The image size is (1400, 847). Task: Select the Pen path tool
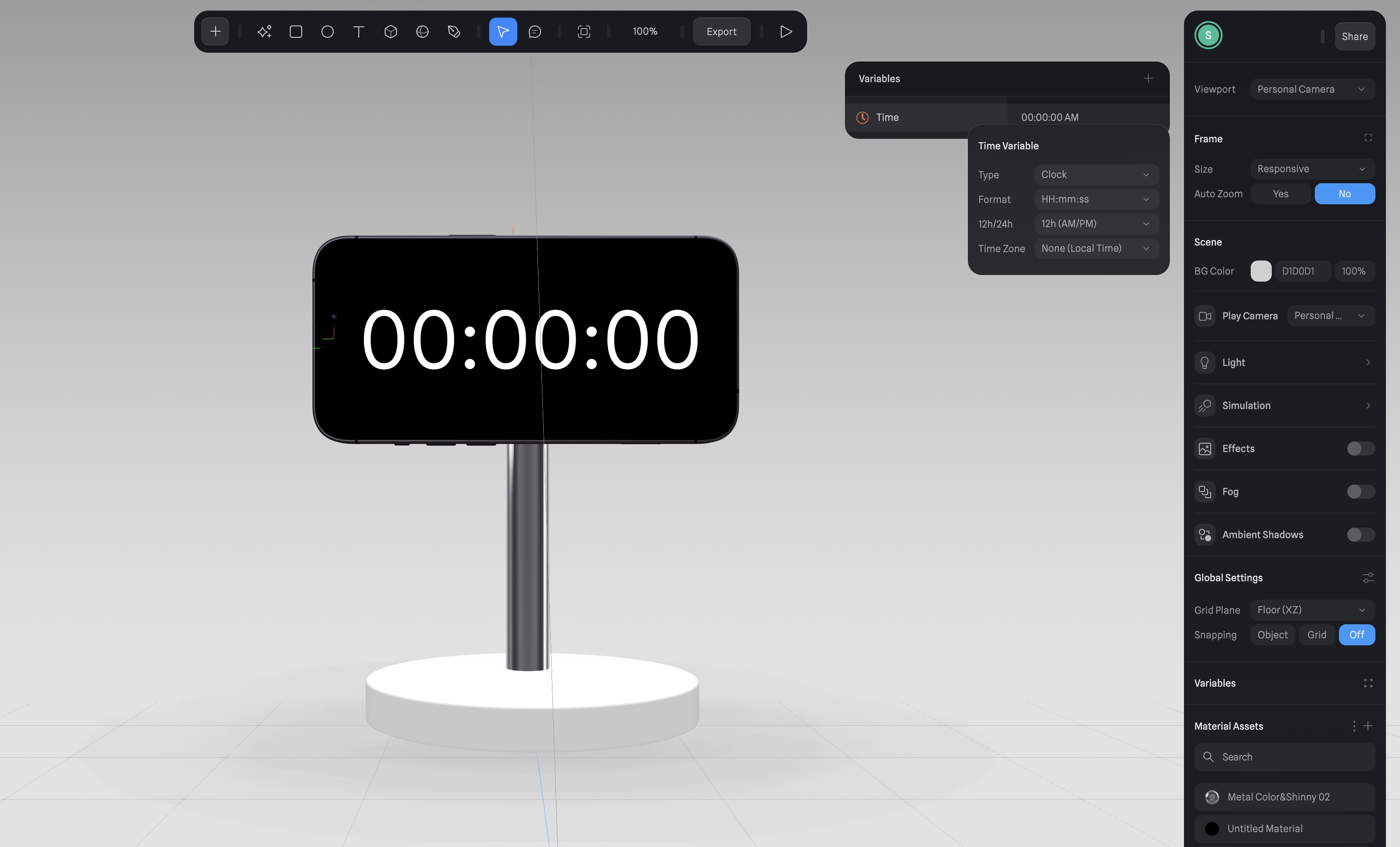[x=453, y=32]
